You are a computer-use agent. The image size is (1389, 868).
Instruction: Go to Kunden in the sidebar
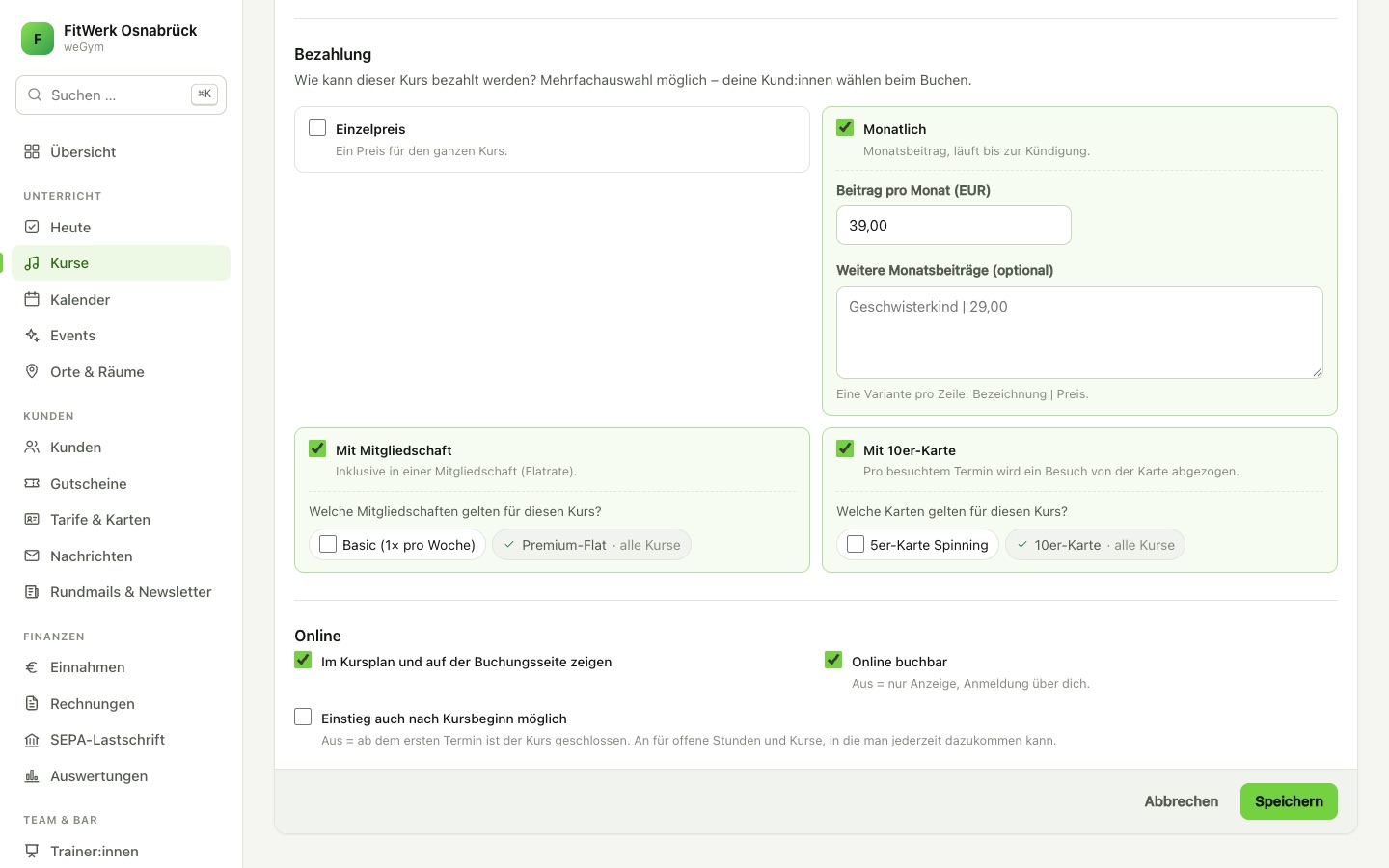click(122, 447)
